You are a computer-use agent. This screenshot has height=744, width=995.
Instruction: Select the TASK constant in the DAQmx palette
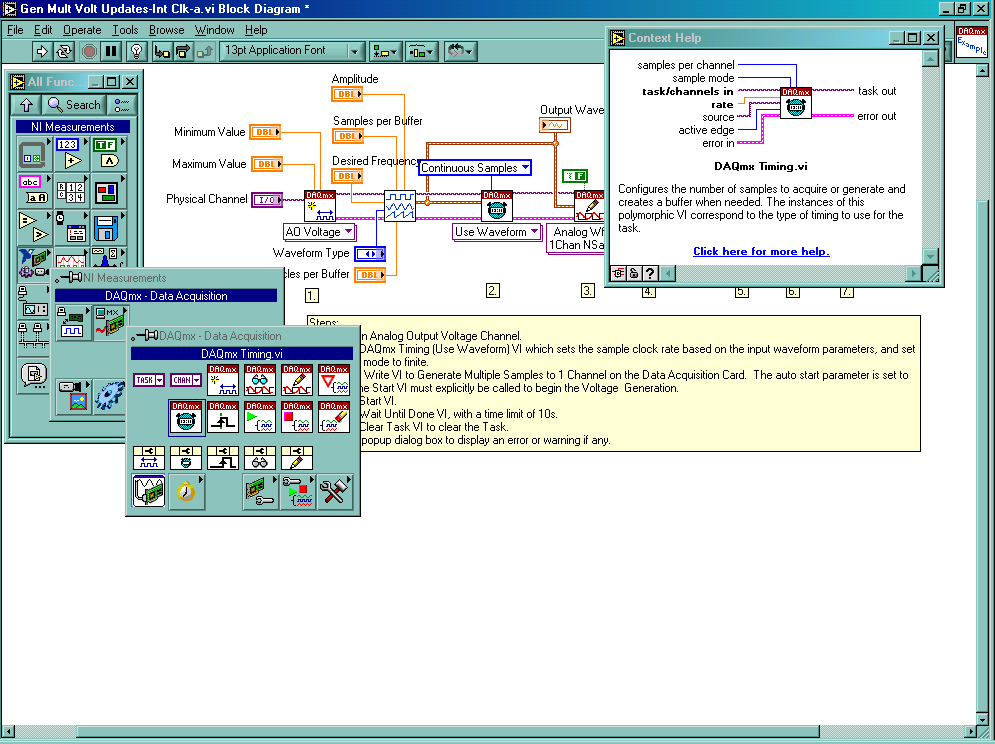(148, 380)
